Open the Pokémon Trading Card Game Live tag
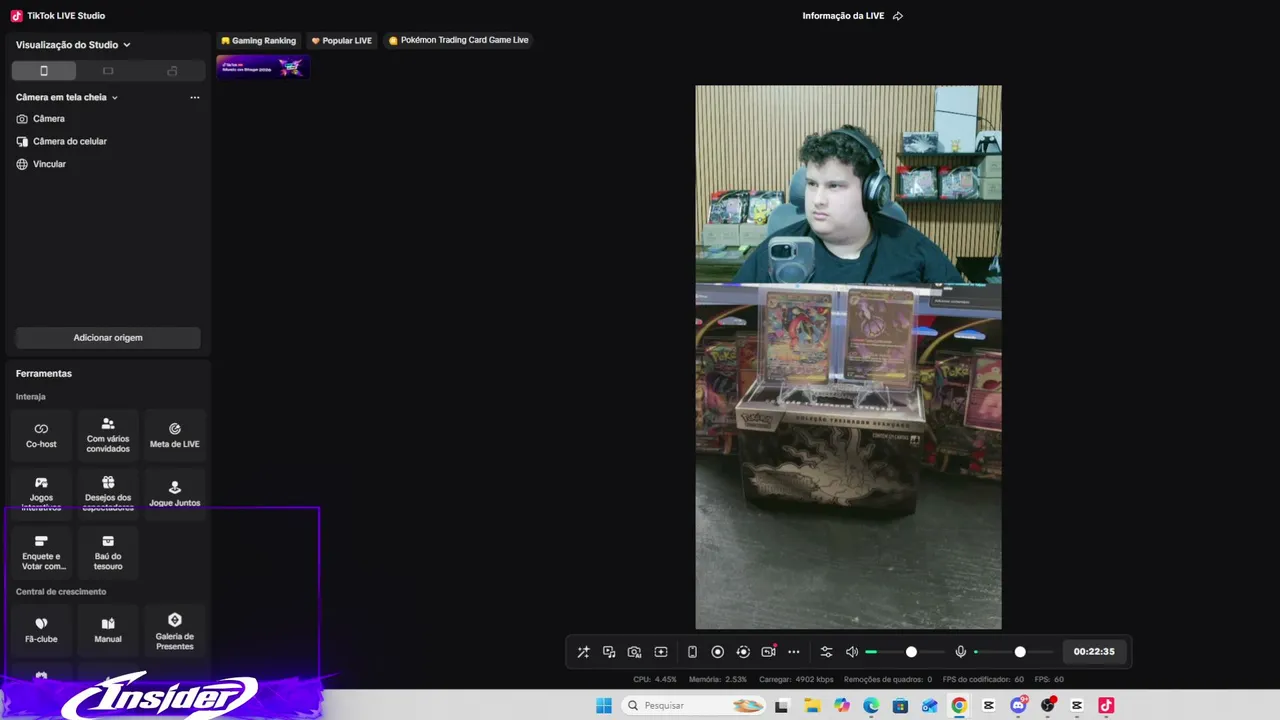The height and width of the screenshot is (720, 1280). point(458,41)
